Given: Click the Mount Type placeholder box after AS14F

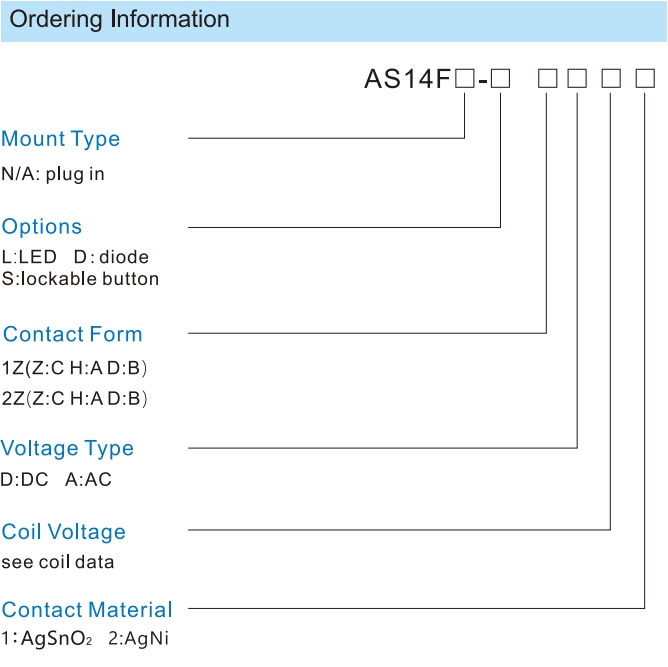Looking at the screenshot, I should pos(464,79).
